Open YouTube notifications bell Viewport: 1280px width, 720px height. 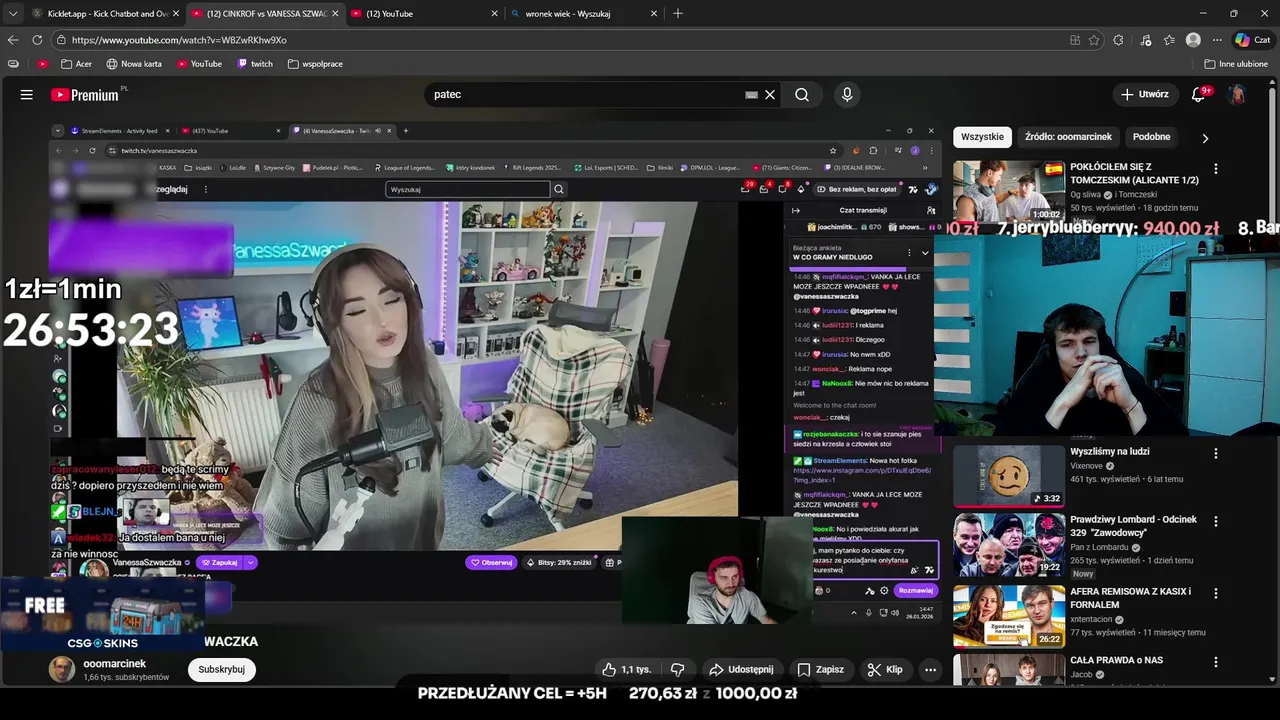1199,94
